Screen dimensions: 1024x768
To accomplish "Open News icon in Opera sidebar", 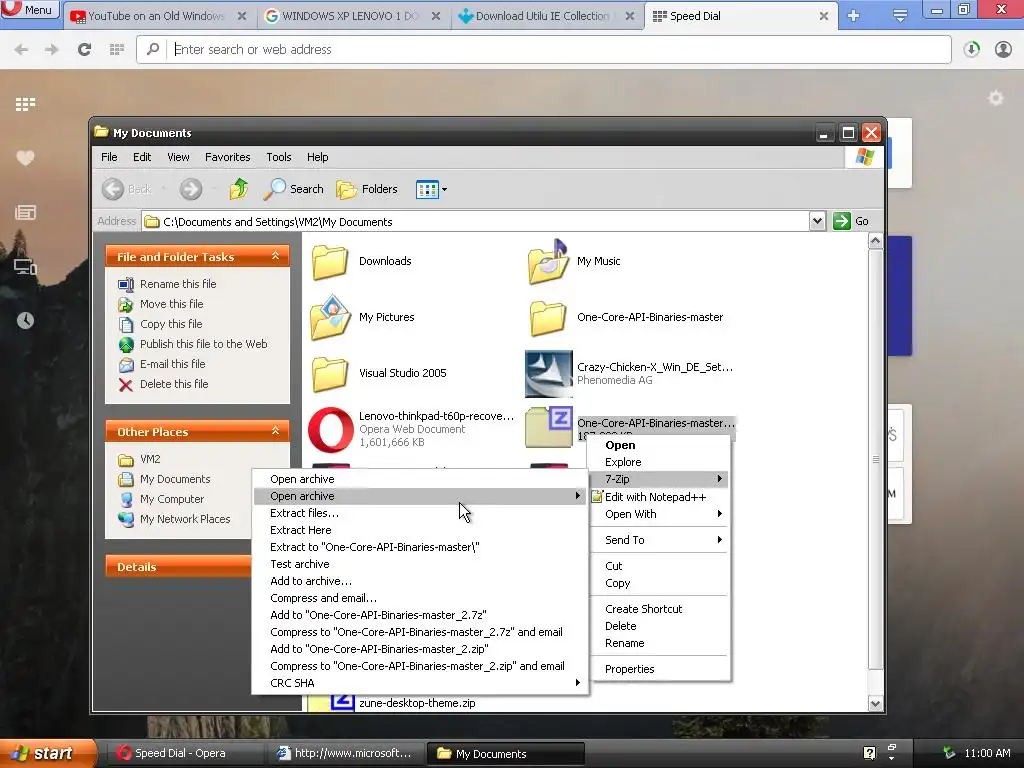I will coord(25,212).
